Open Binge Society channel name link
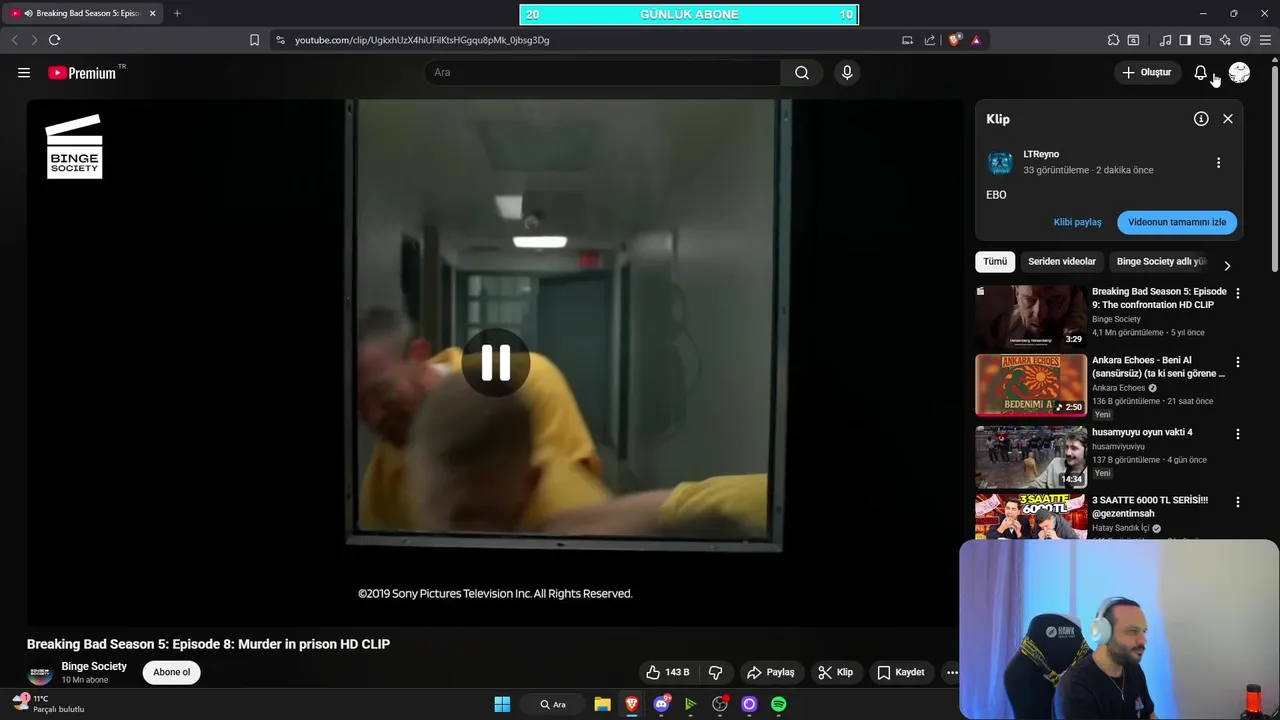Screen dimensions: 1280x720 94,666
